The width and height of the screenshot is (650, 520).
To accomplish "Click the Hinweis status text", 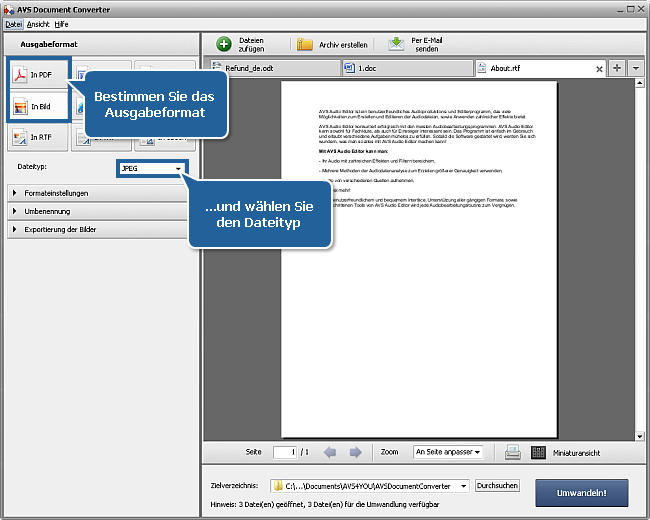I will [x=325, y=505].
